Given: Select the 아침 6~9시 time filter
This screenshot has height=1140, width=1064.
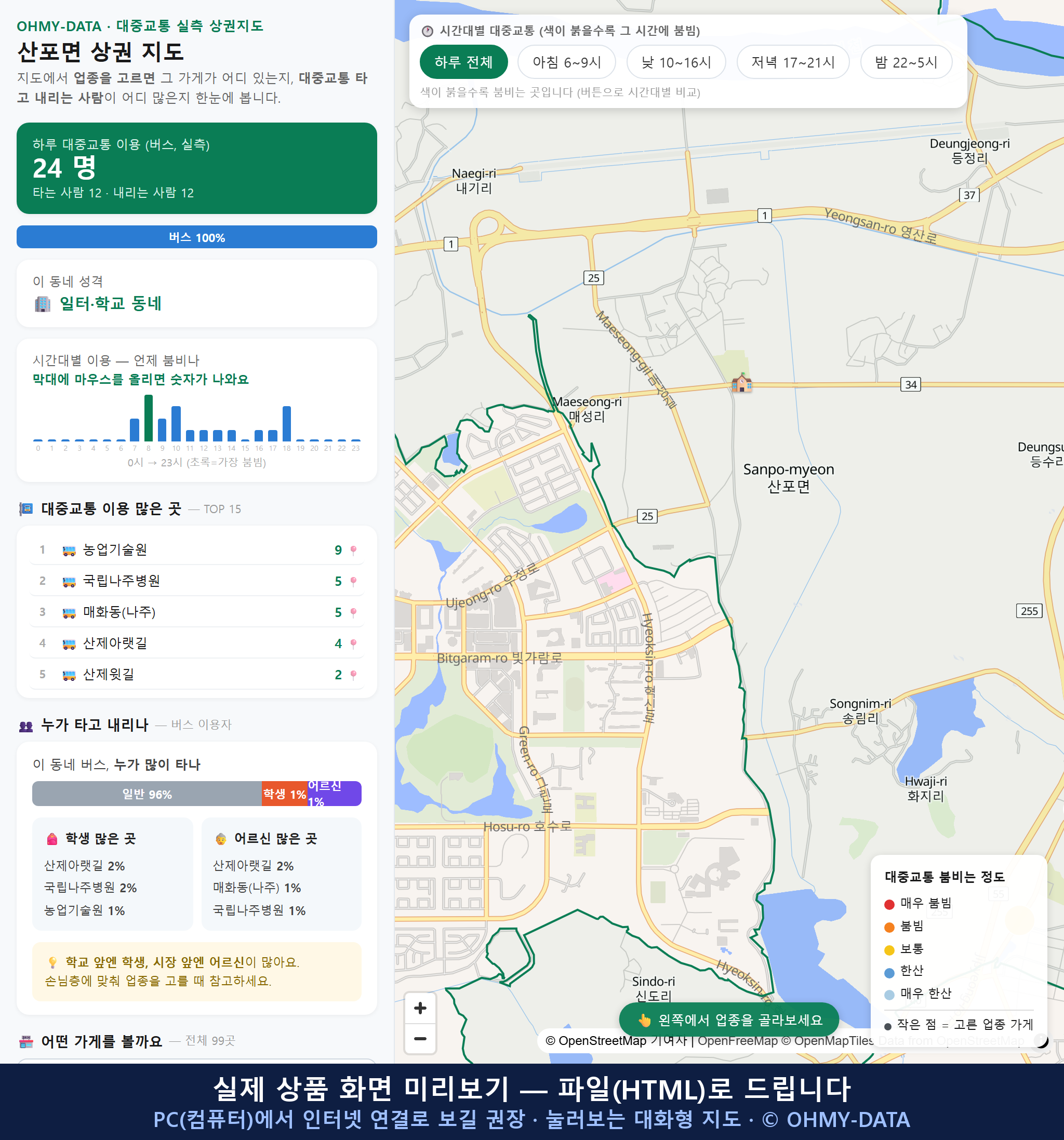Looking at the screenshot, I should 567,62.
